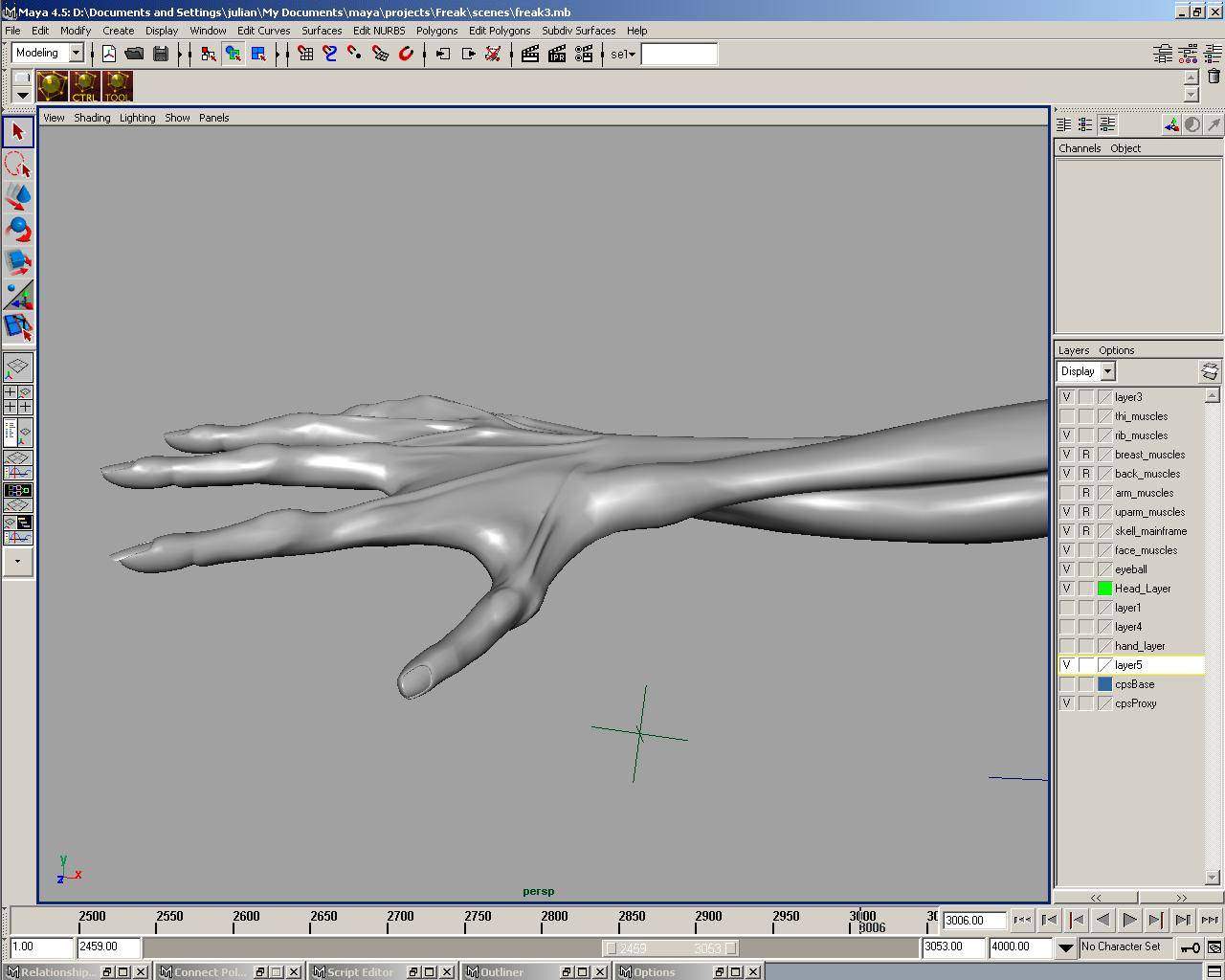Click the create new layer icon
Screen dimensions: 1225x980
1210,371
